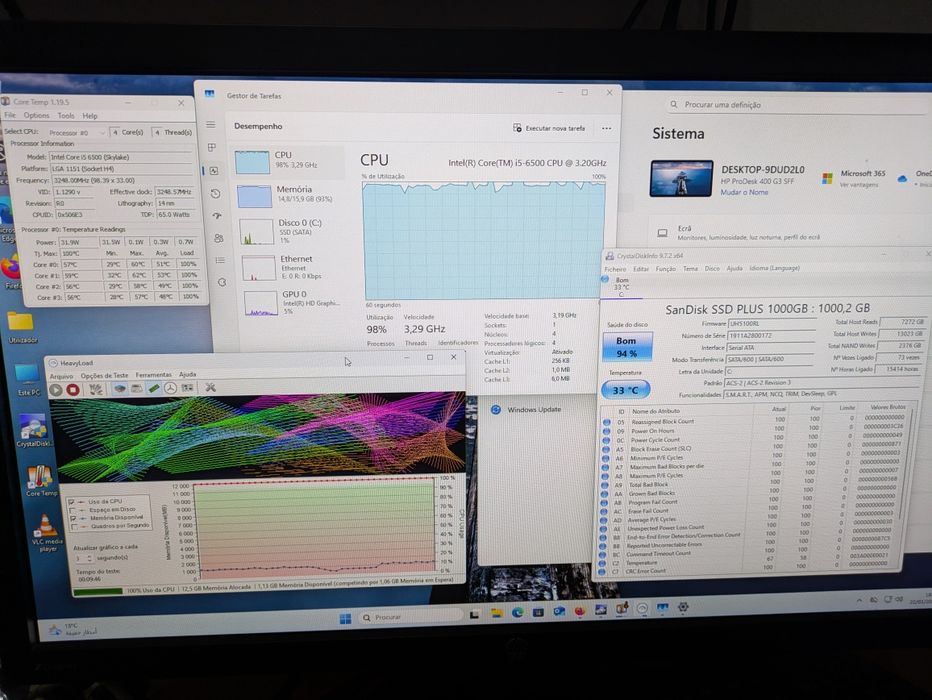Open Task Manager more options ellipsis

(606, 128)
